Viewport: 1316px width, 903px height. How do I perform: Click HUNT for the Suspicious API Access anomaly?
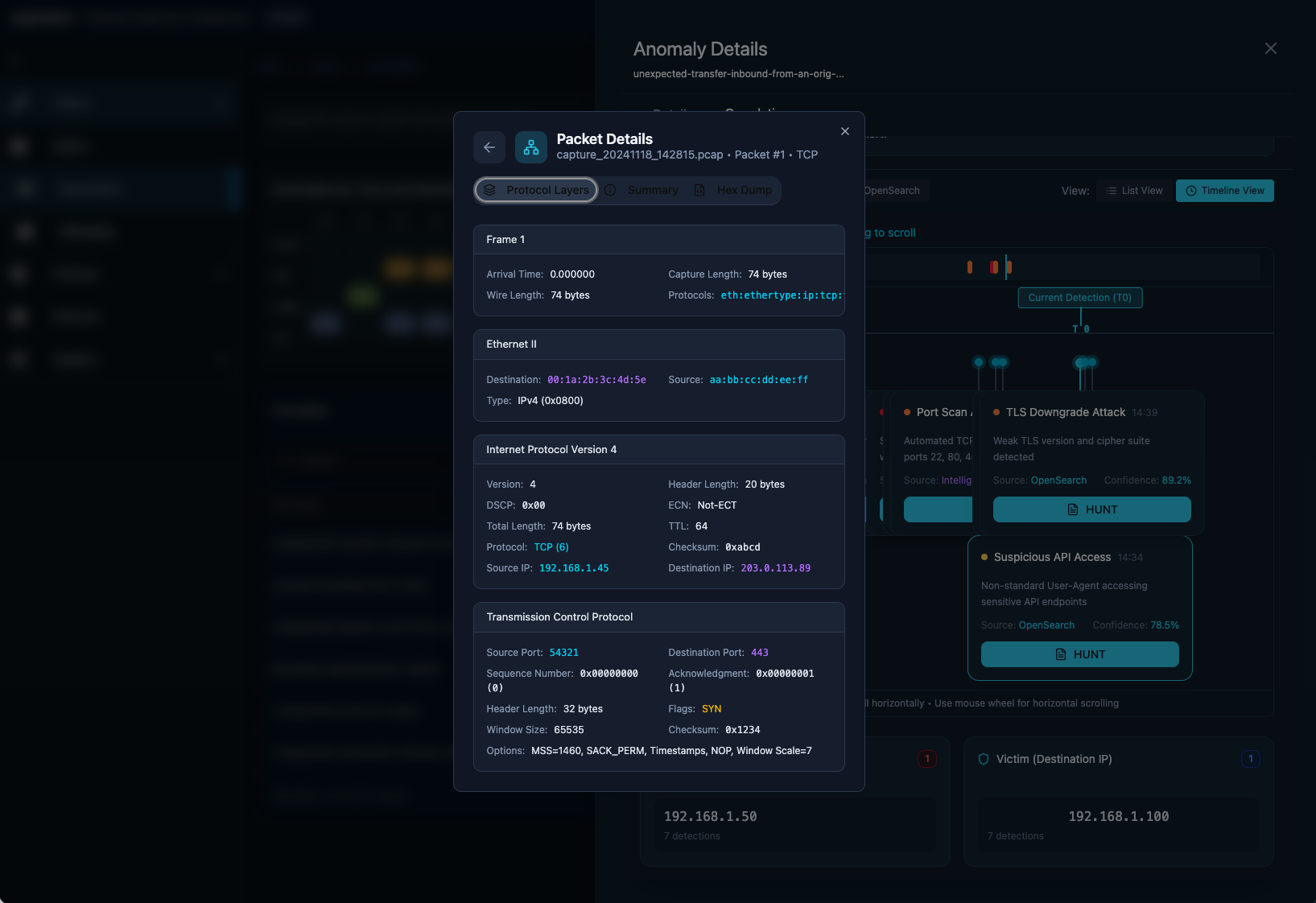click(1079, 654)
